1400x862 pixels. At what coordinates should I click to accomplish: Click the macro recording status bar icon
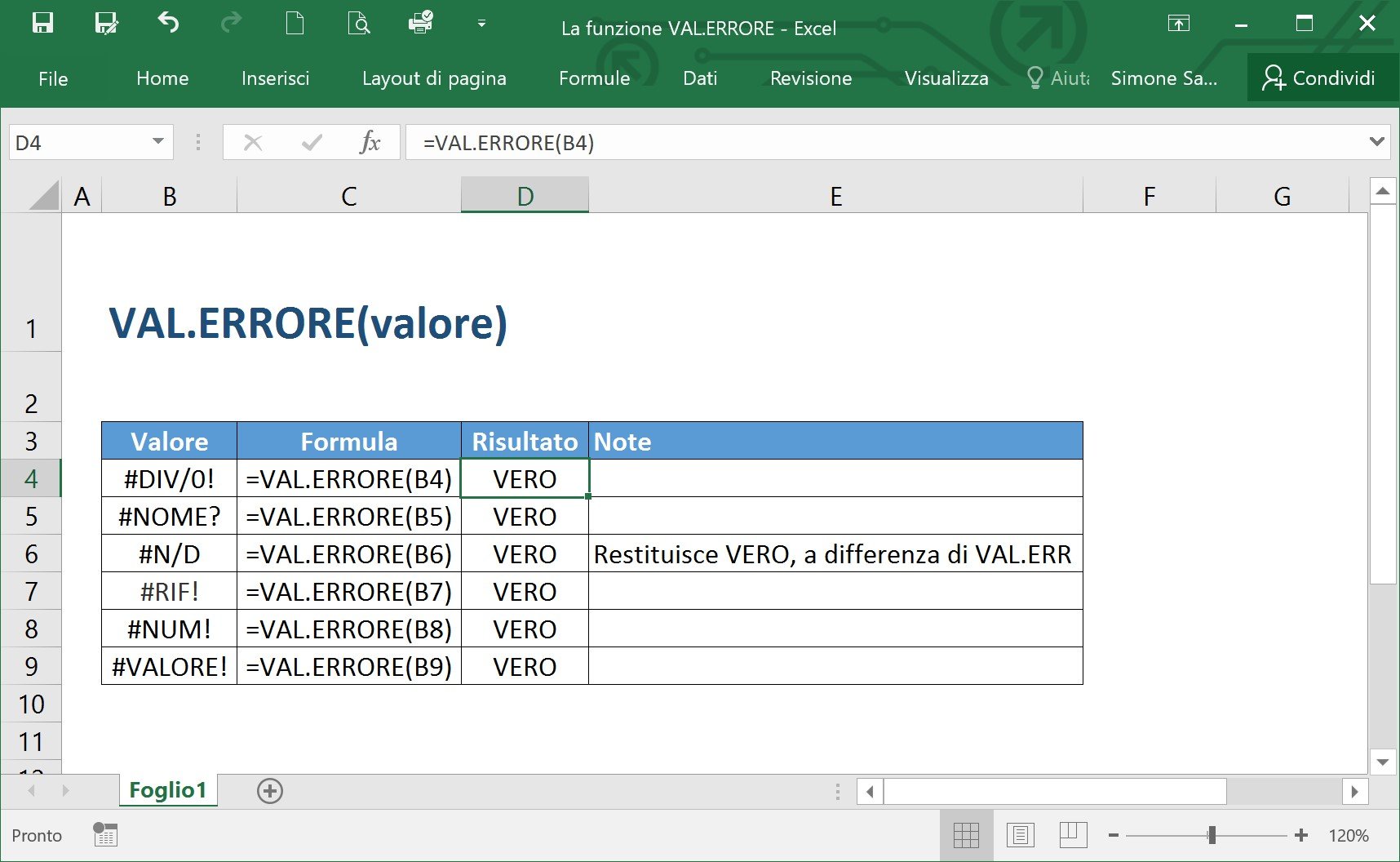[105, 834]
